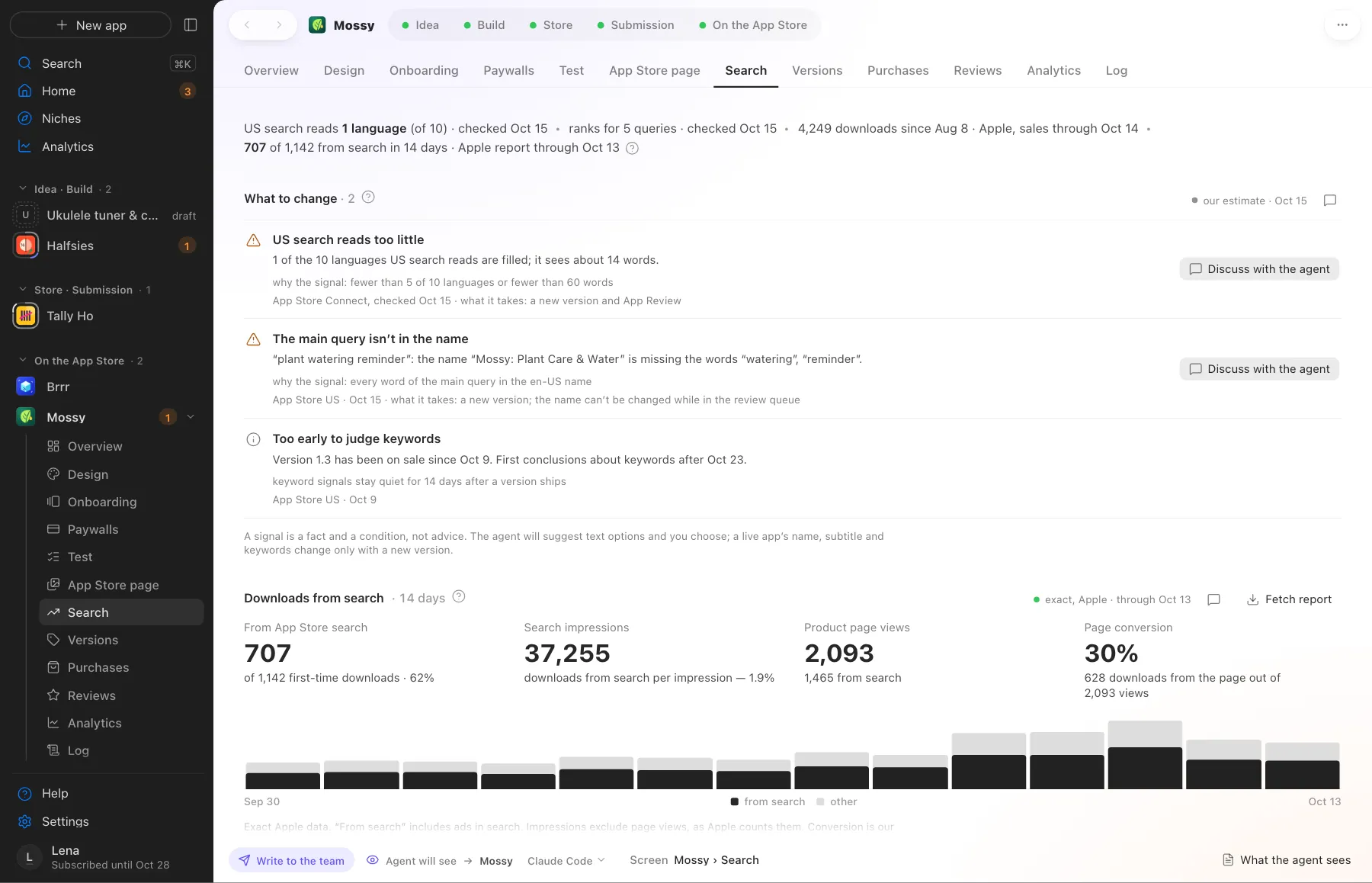Click info icon after Apple report through Oct 13
This screenshot has height=883, width=1372.
click(x=632, y=148)
